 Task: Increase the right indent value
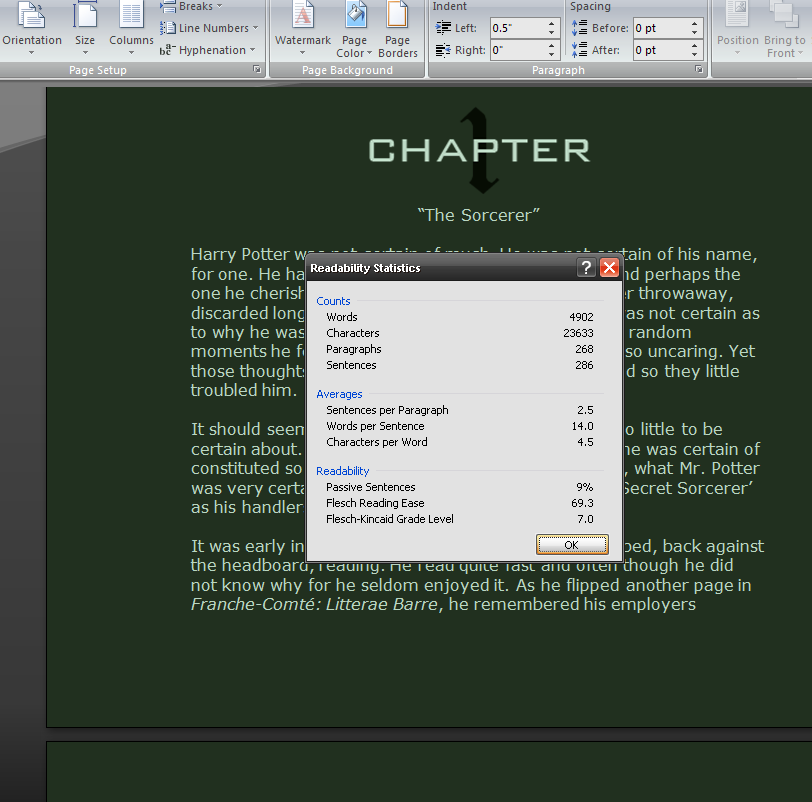552,46
